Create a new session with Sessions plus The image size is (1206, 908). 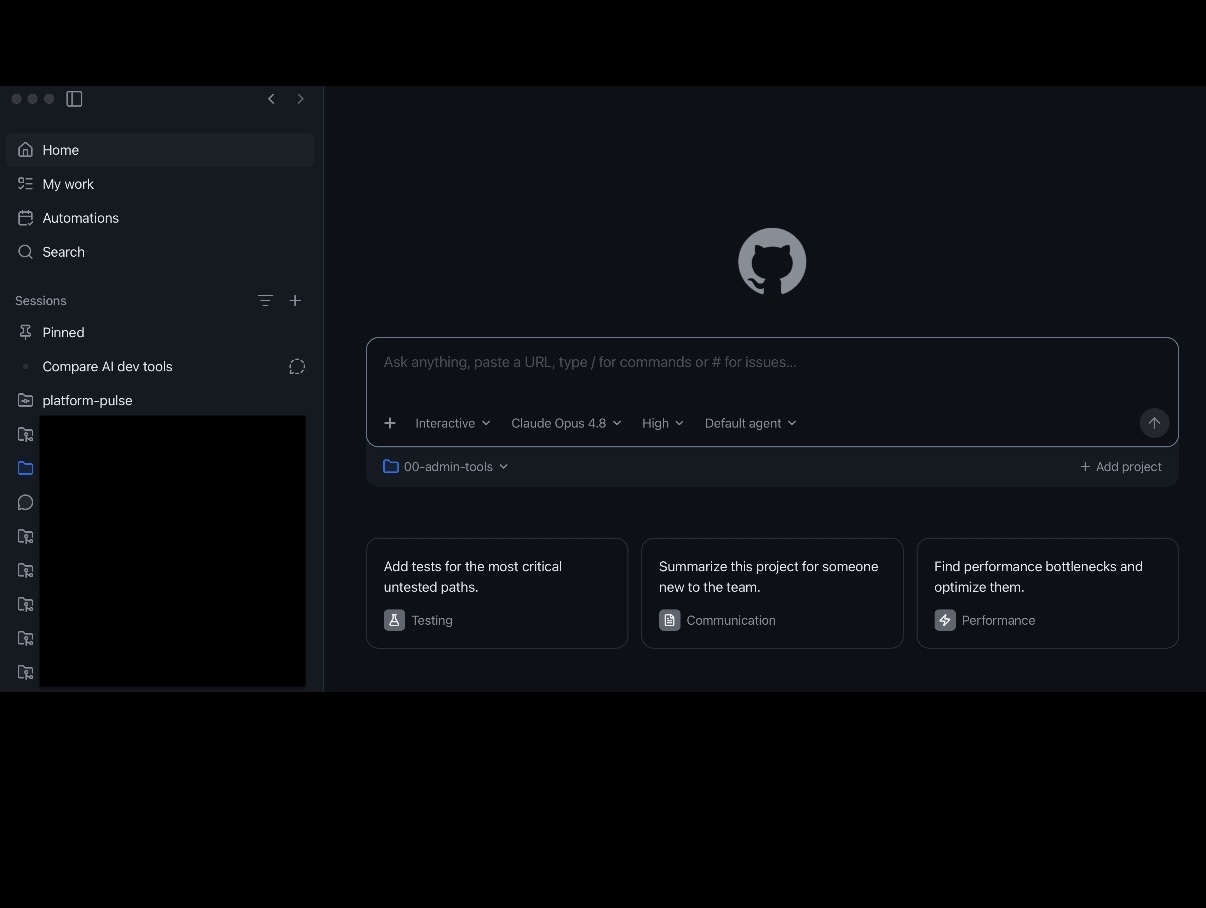295,300
